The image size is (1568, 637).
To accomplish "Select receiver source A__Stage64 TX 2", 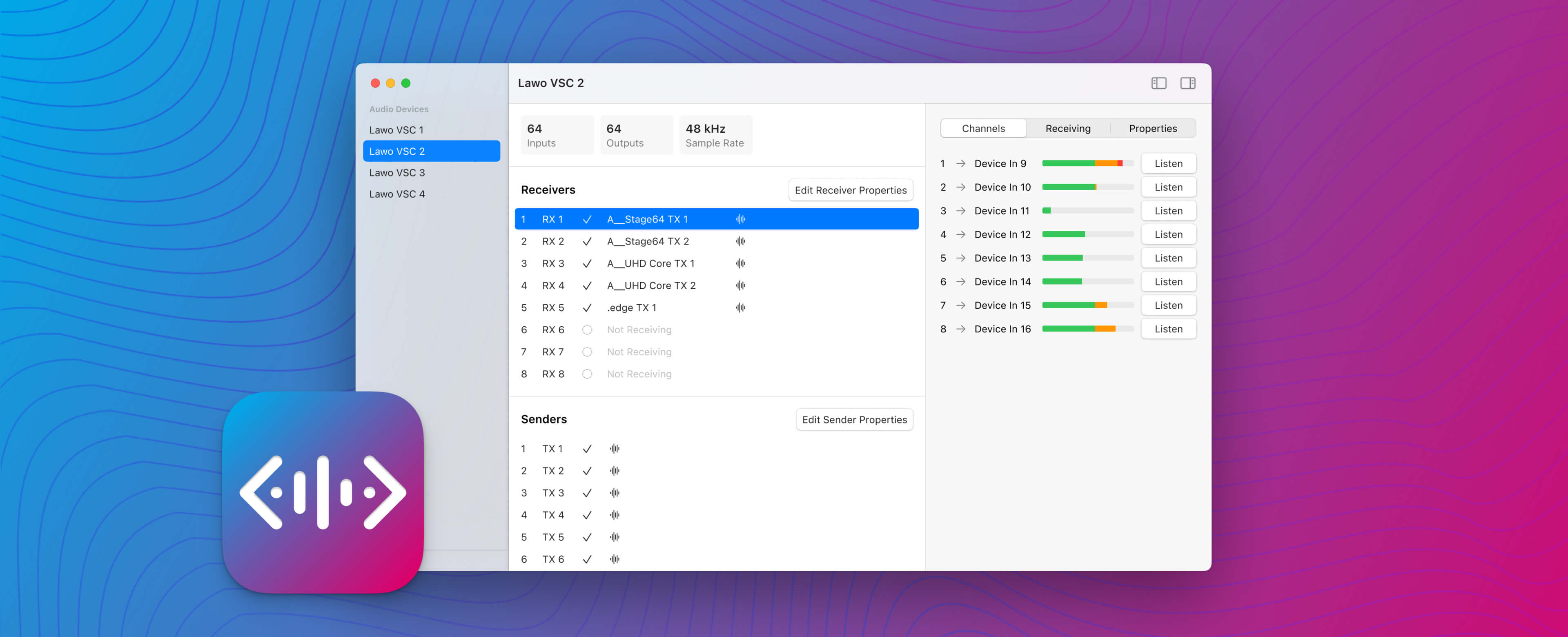I will pyautogui.click(x=648, y=241).
